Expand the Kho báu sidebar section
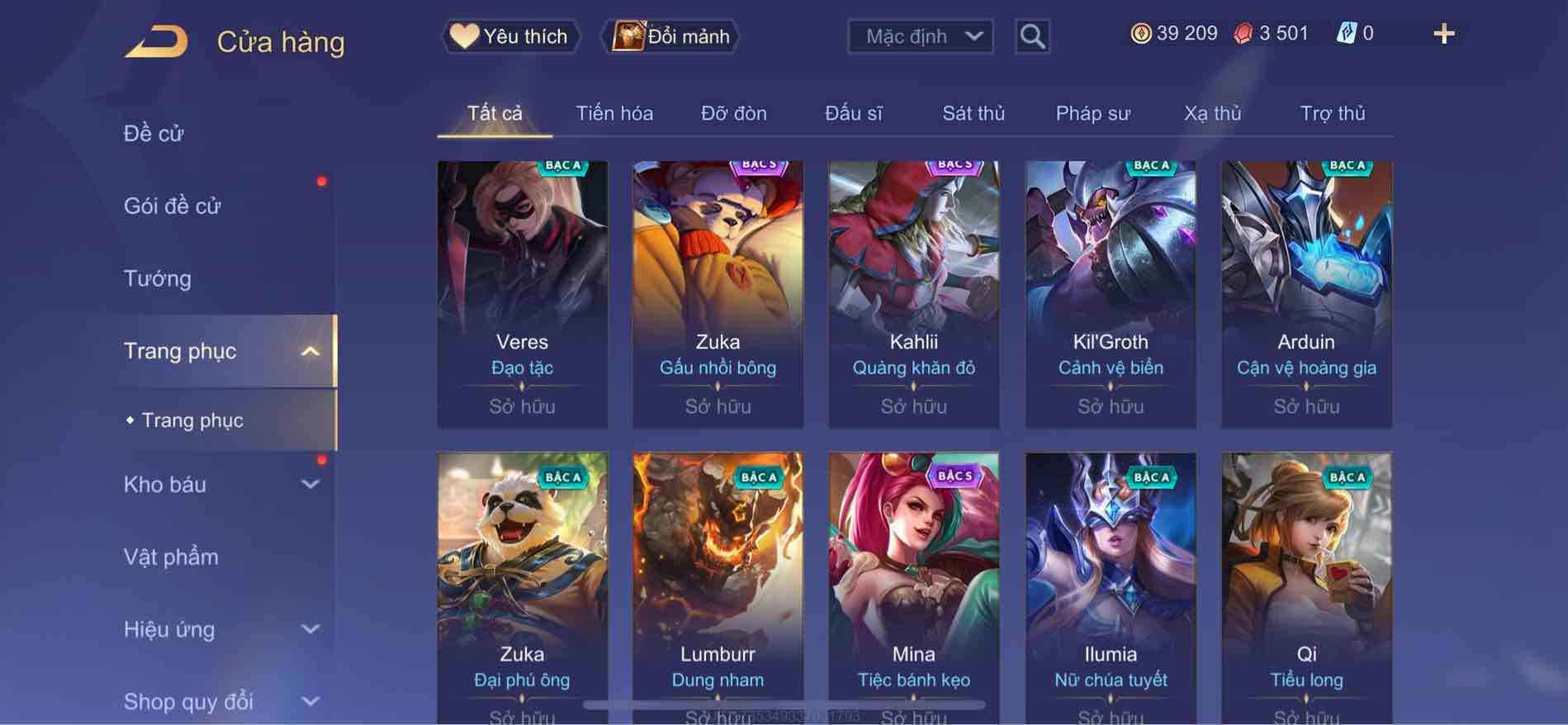 coord(310,485)
